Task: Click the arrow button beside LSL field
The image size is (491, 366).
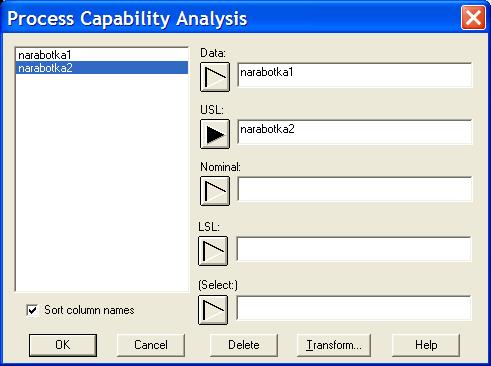Action: (213, 251)
